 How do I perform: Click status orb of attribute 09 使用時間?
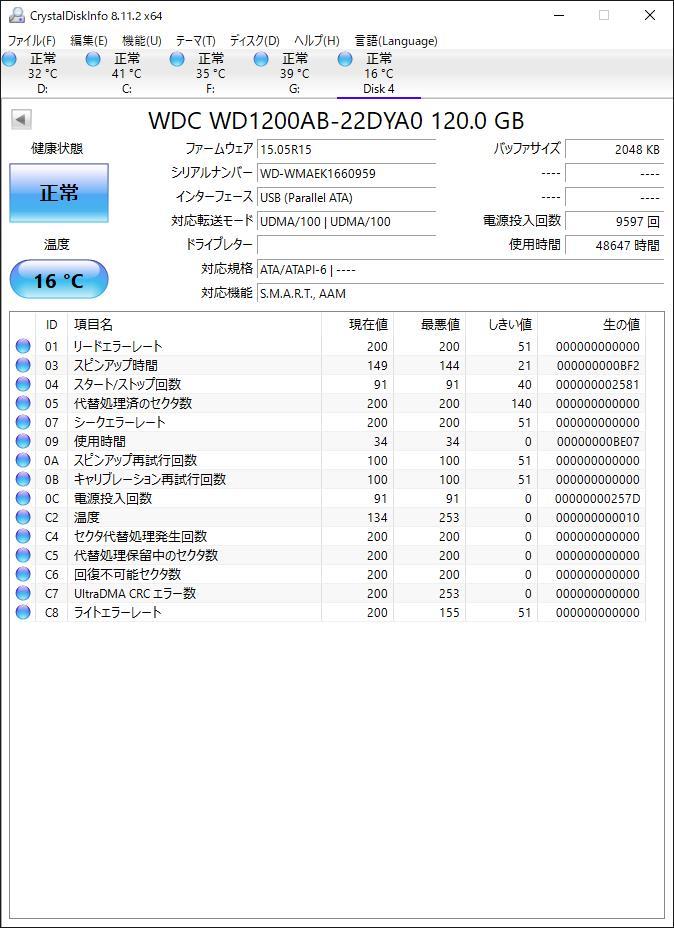coord(23,441)
